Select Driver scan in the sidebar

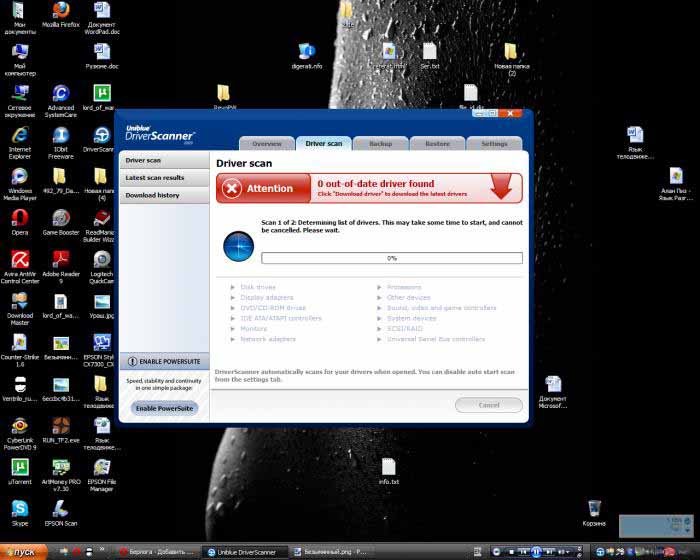[164, 160]
